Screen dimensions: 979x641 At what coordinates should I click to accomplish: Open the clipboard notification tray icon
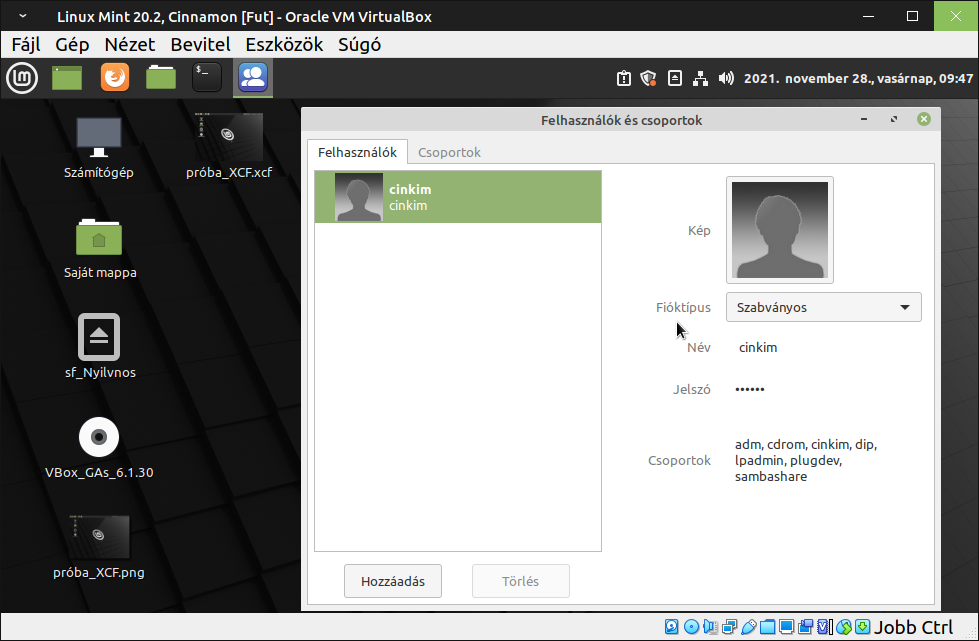[624, 78]
